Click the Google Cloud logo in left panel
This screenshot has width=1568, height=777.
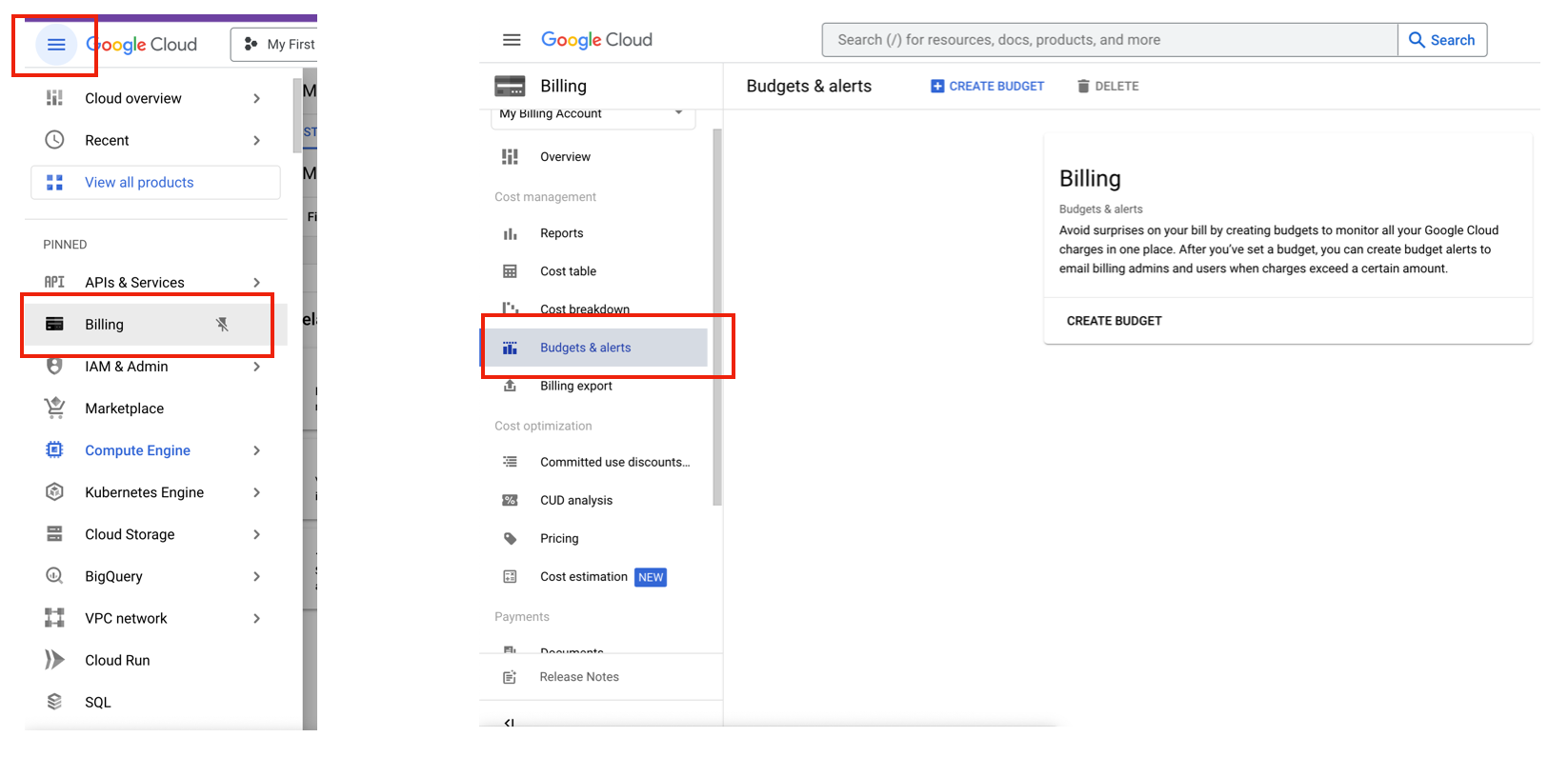pyautogui.click(x=142, y=45)
